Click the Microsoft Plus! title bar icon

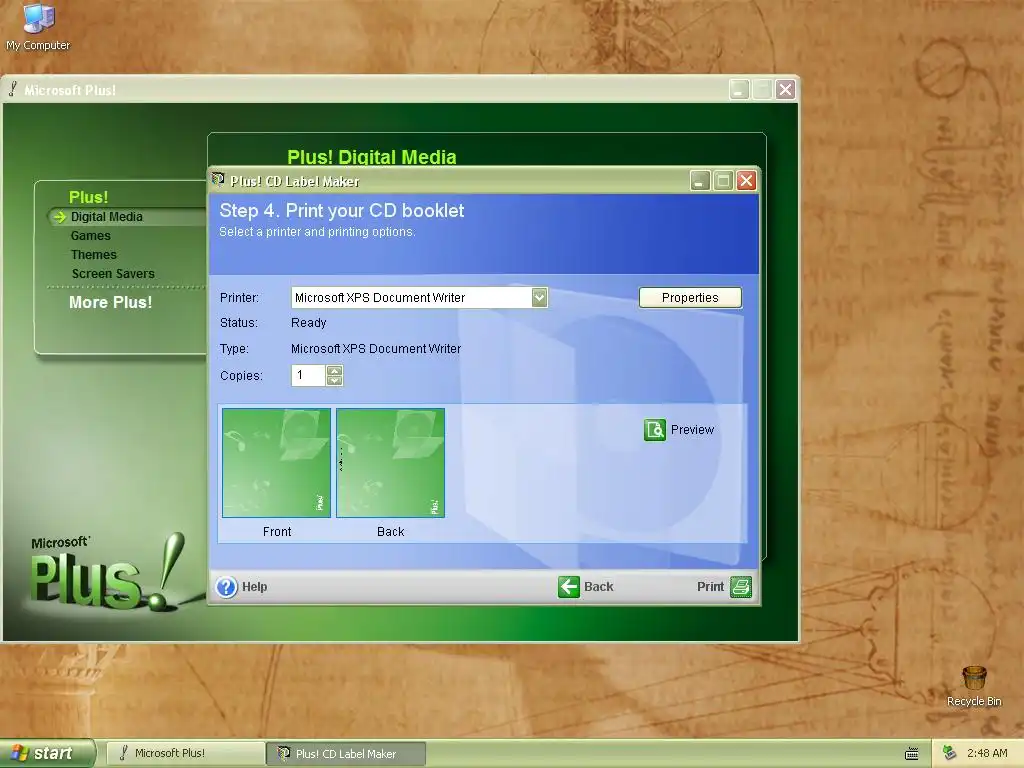[12, 89]
